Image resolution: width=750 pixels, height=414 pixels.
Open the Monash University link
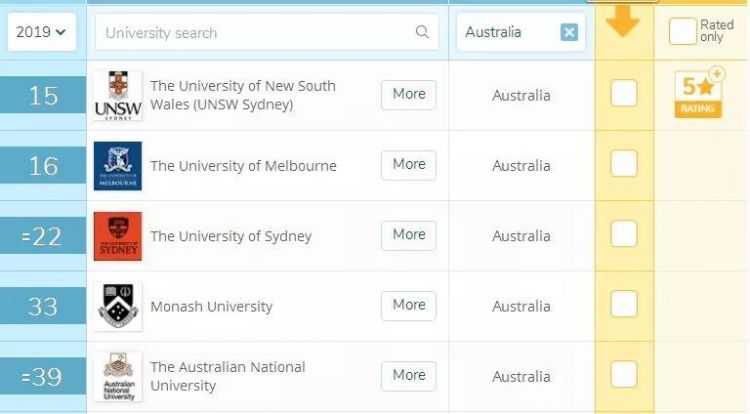click(x=211, y=307)
